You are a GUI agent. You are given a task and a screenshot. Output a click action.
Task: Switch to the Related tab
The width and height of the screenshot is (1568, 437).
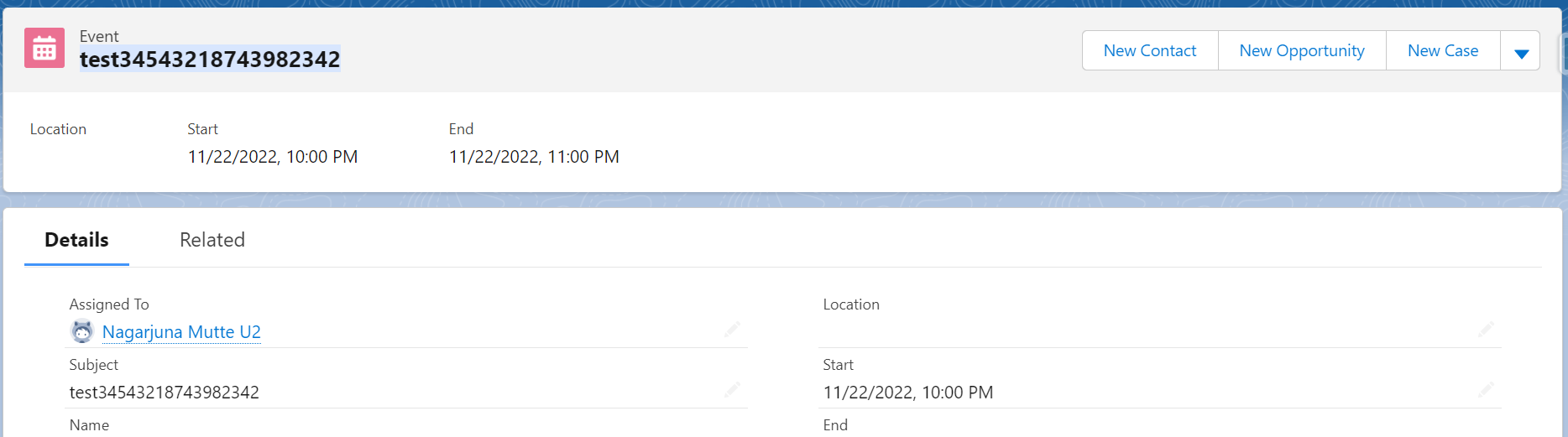[212, 240]
